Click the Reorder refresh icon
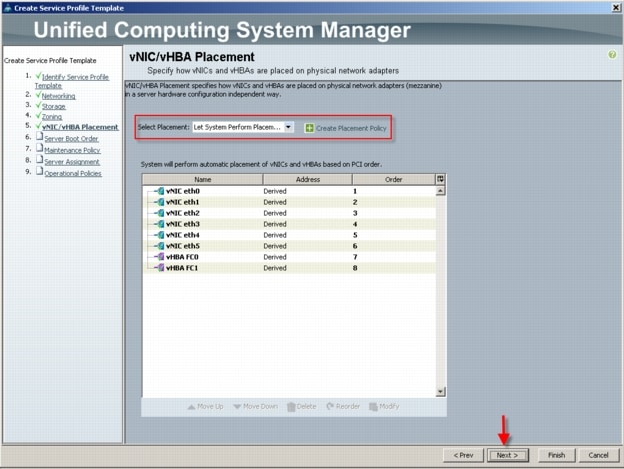Viewport: 624px width, 469px height. click(330, 407)
